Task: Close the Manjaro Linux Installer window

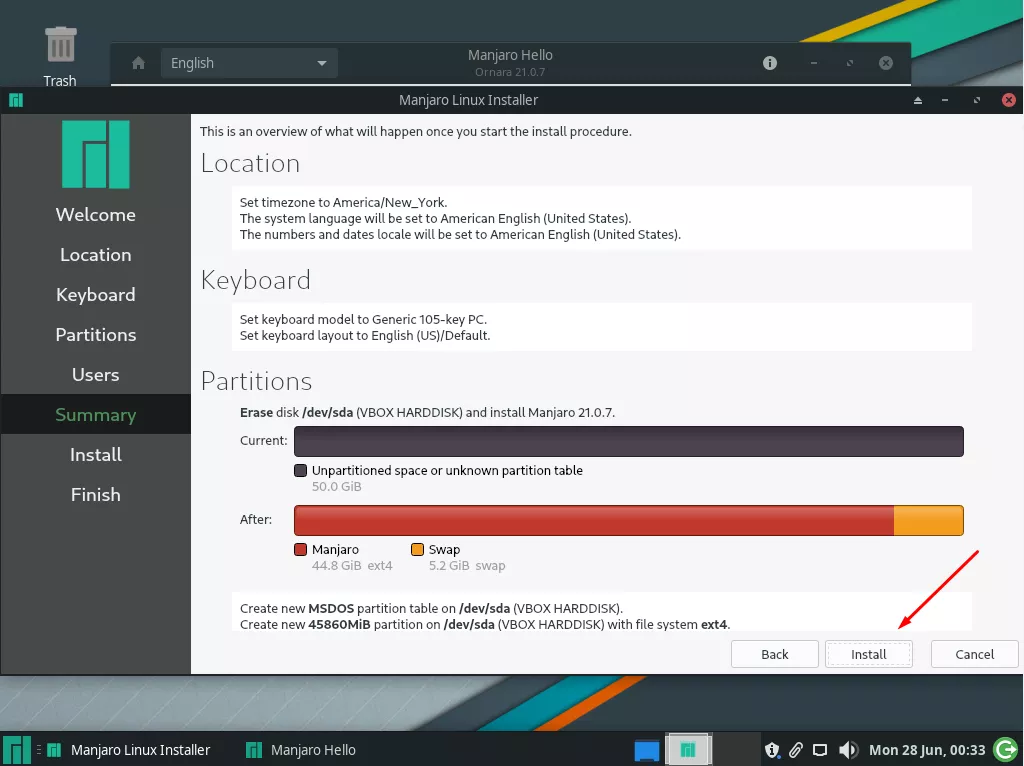Action: 1009,100
